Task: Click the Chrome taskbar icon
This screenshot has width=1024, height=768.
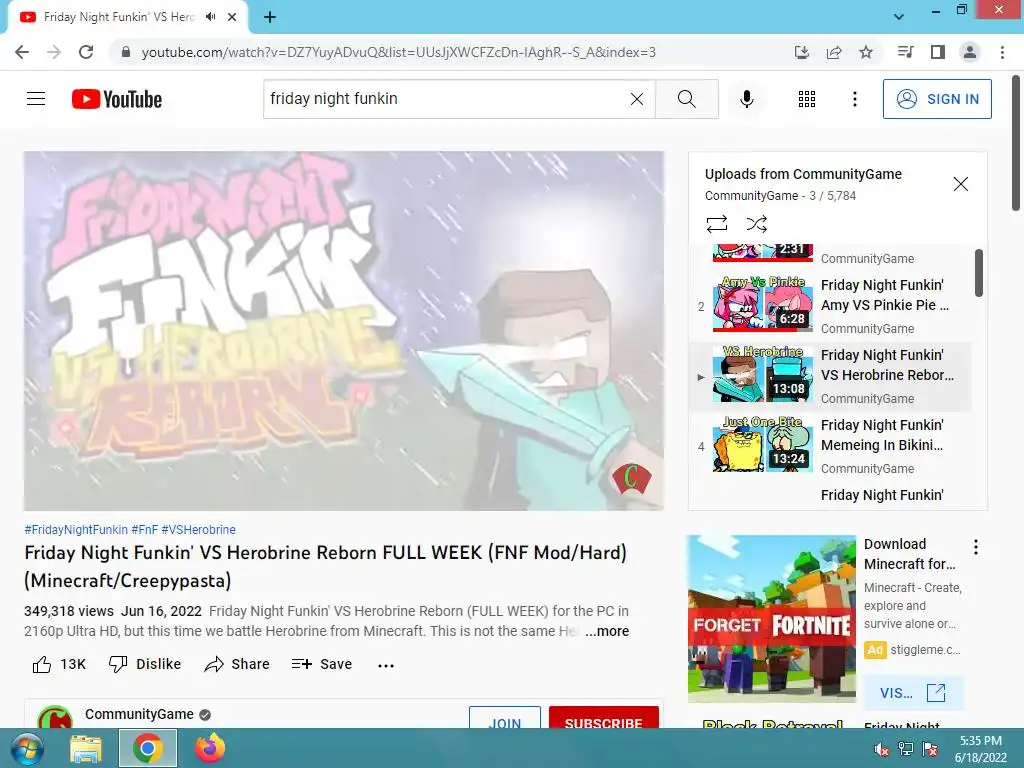Action: pyautogui.click(x=148, y=748)
